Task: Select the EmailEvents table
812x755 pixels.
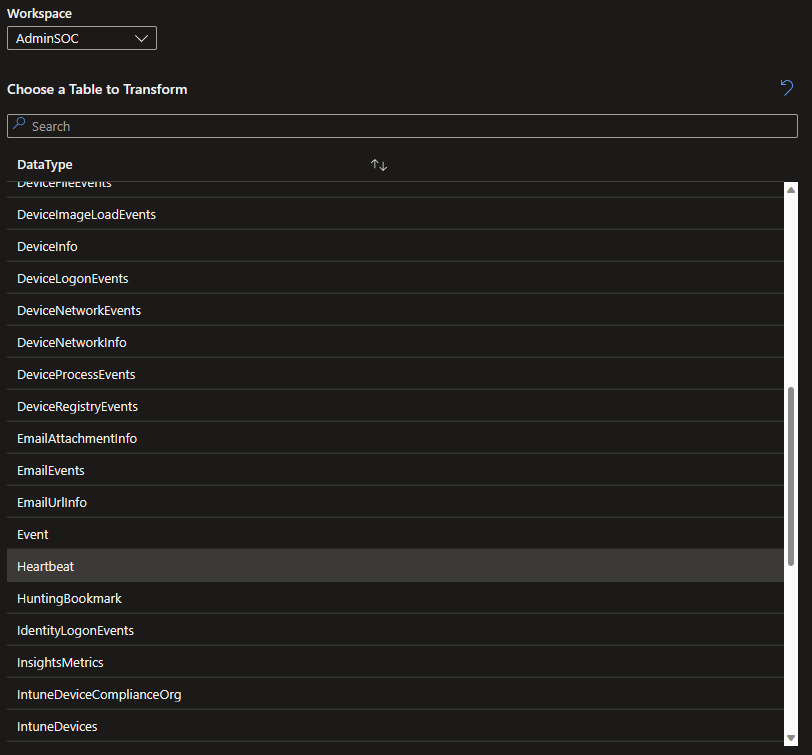Action: click(395, 471)
